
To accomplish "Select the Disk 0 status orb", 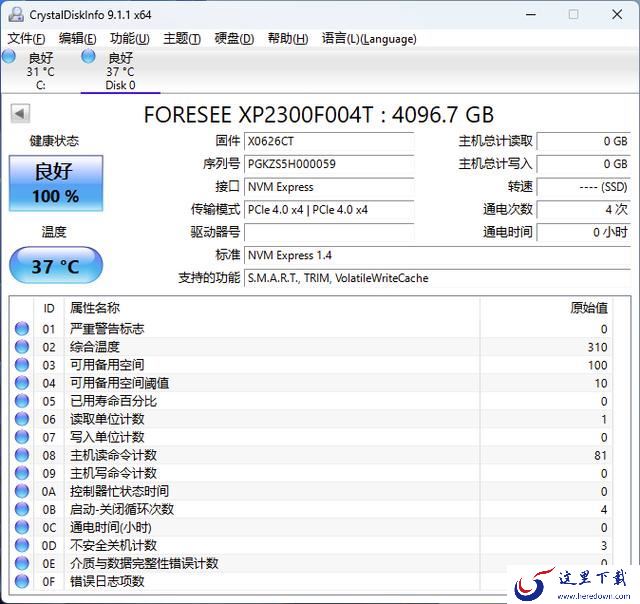I will point(89,56).
